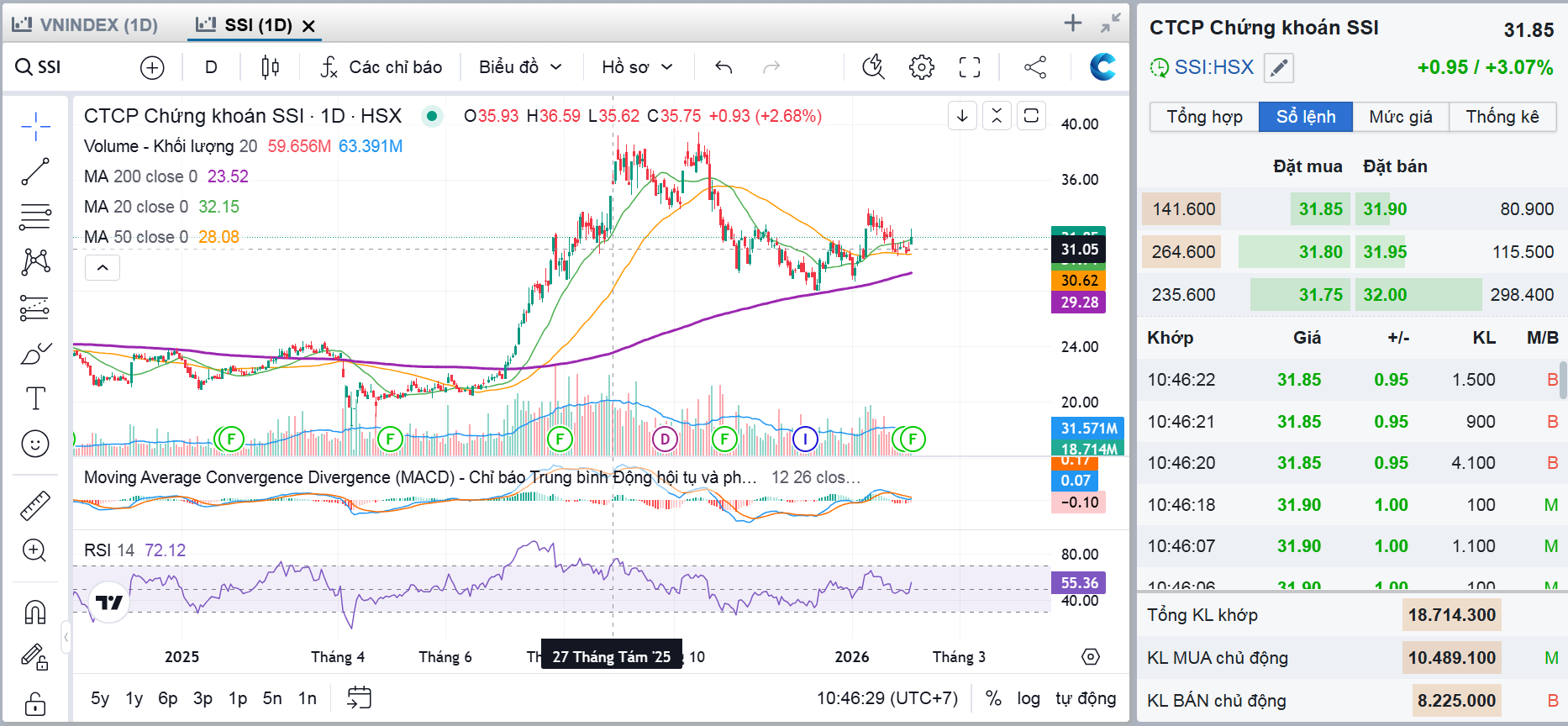Viewport: 1568px width, 726px height.
Task: Toggle percent scale on price axis
Action: point(993,698)
